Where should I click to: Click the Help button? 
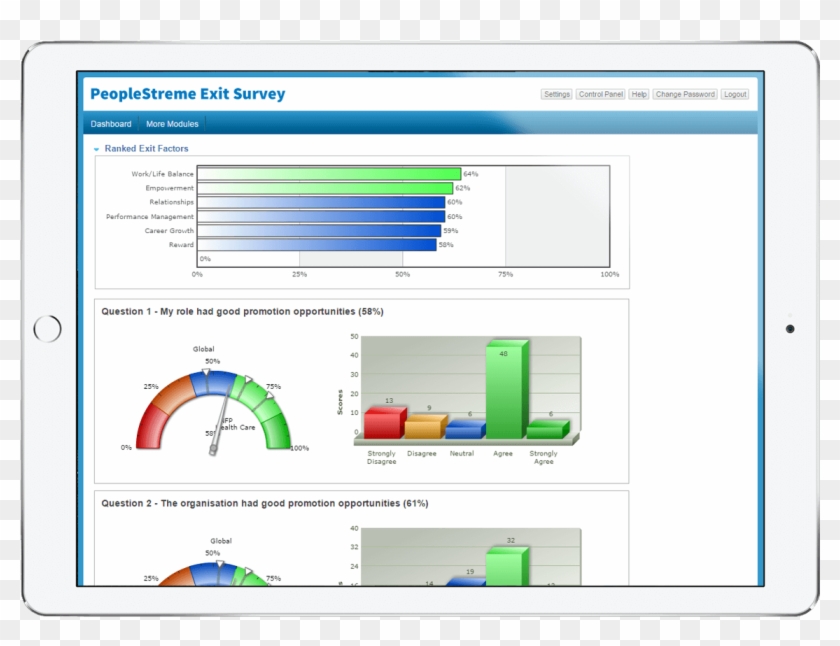pos(639,95)
